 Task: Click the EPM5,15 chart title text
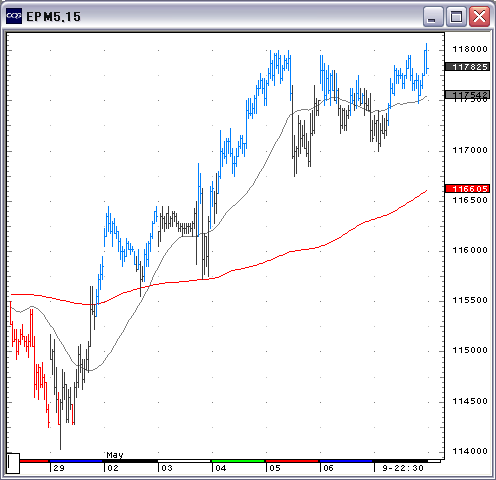[x=54, y=17]
